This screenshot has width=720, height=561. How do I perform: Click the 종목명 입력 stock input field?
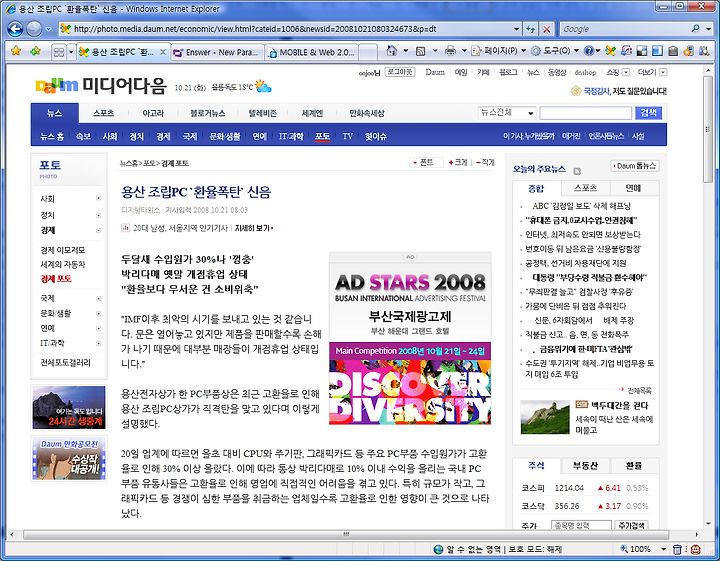point(581,525)
